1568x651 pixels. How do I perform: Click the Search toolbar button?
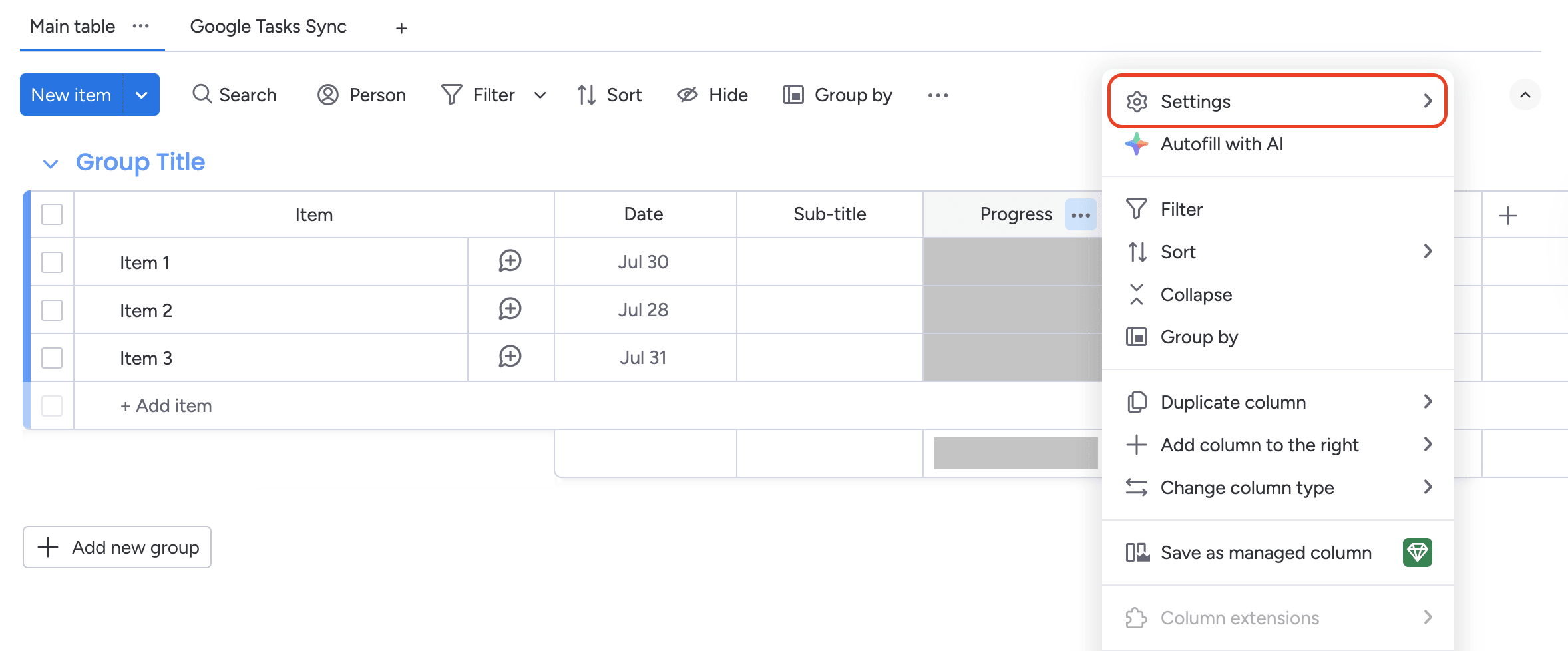234,95
